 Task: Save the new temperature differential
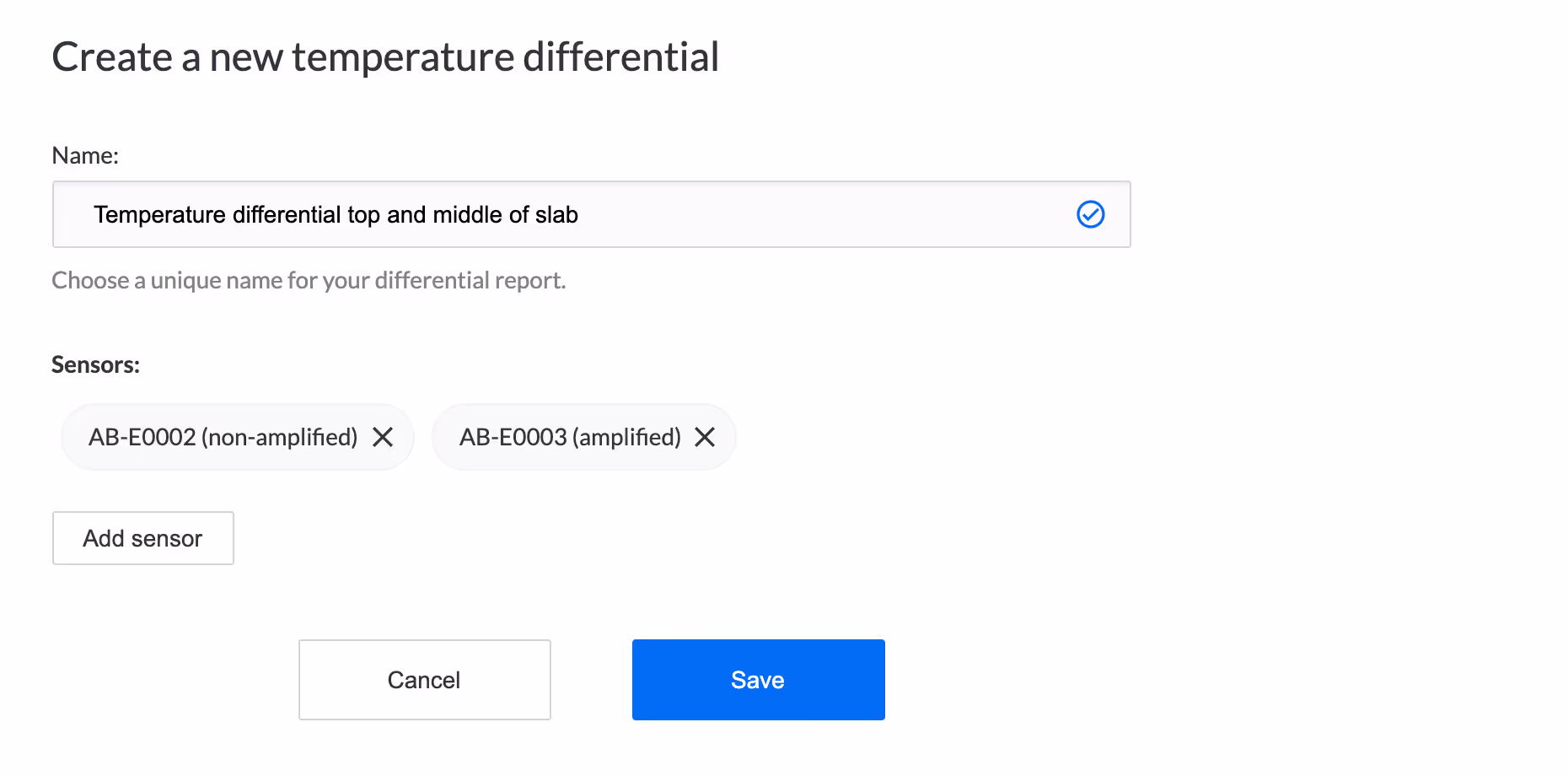[759, 680]
